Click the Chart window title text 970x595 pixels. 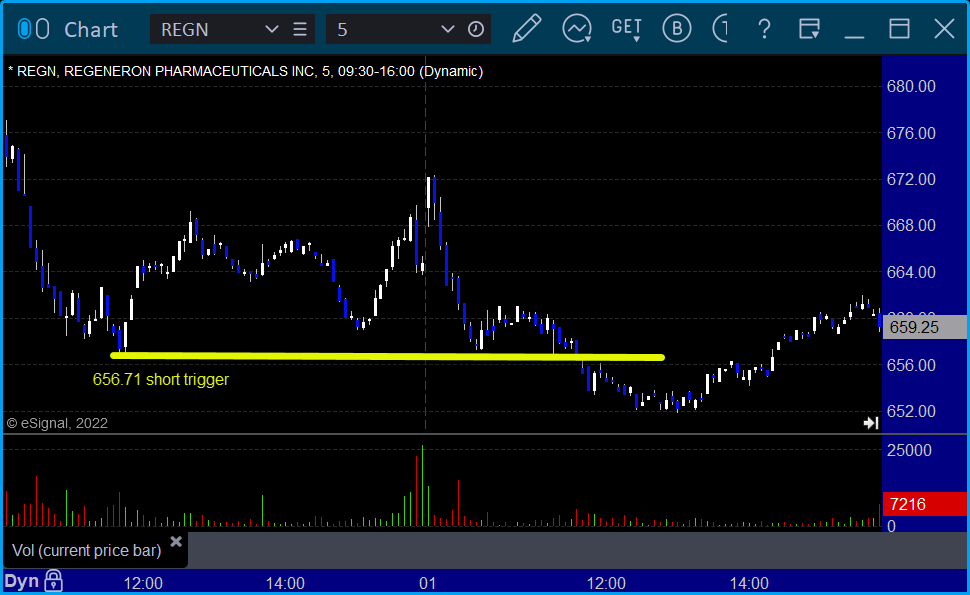point(91,29)
